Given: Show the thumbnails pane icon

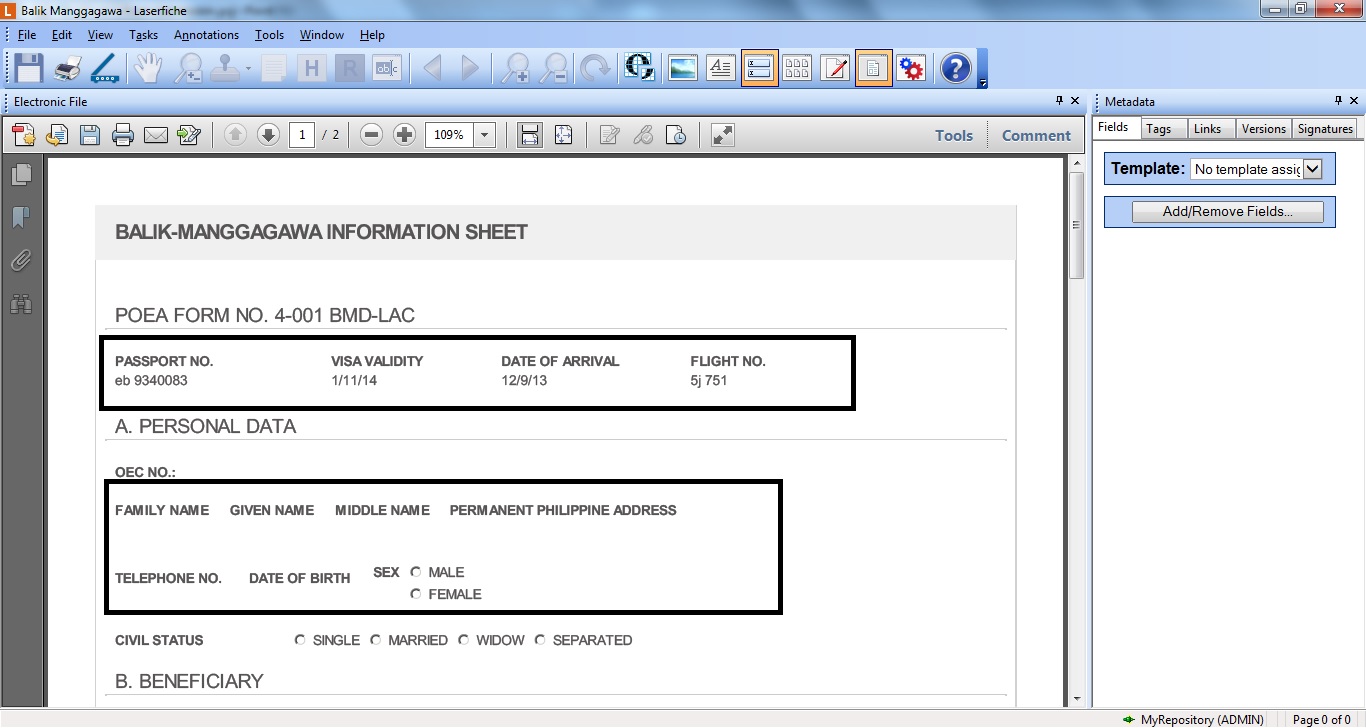Looking at the screenshot, I should 797,68.
